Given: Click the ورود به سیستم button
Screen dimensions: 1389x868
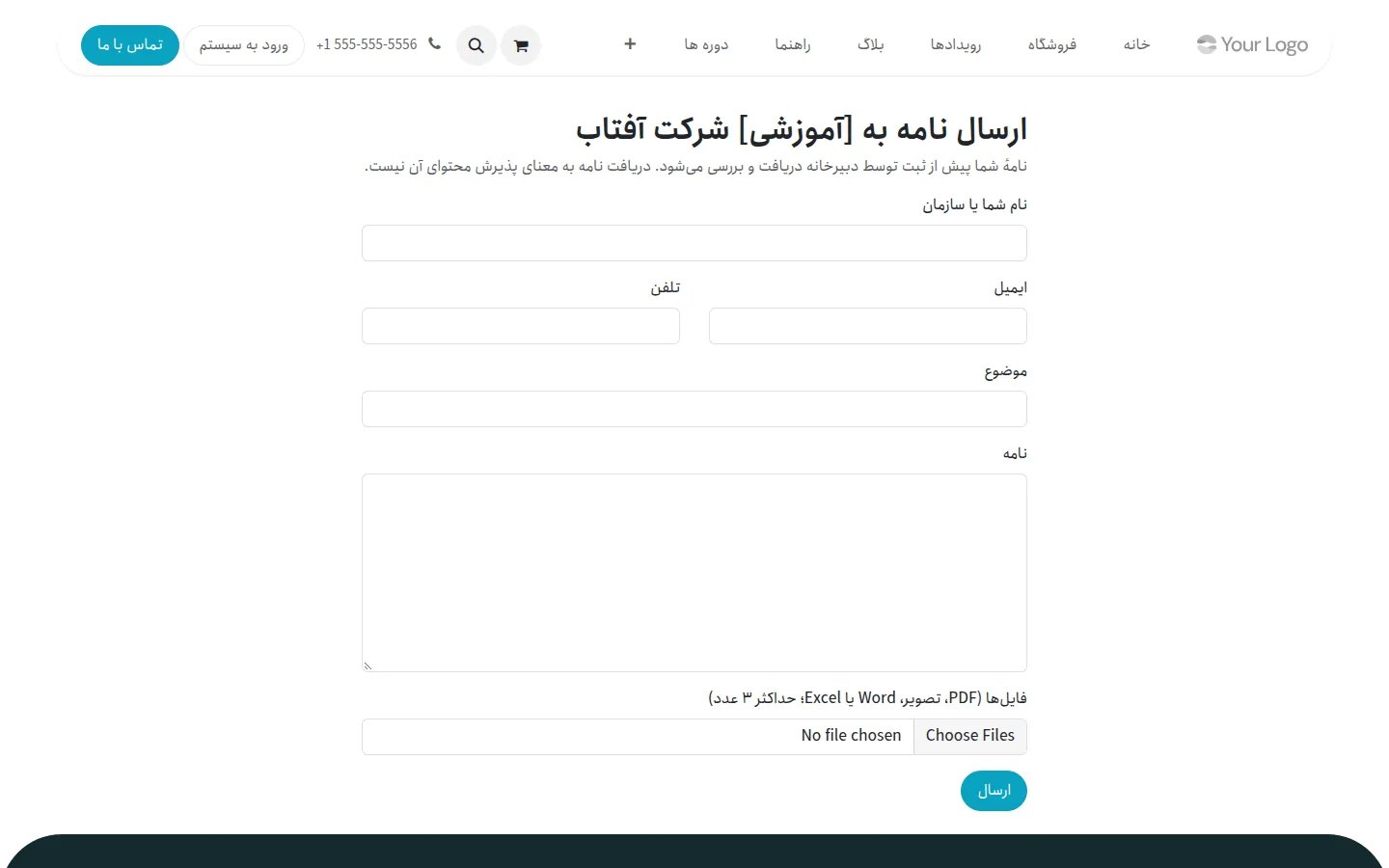Looking at the screenshot, I should tap(244, 45).
